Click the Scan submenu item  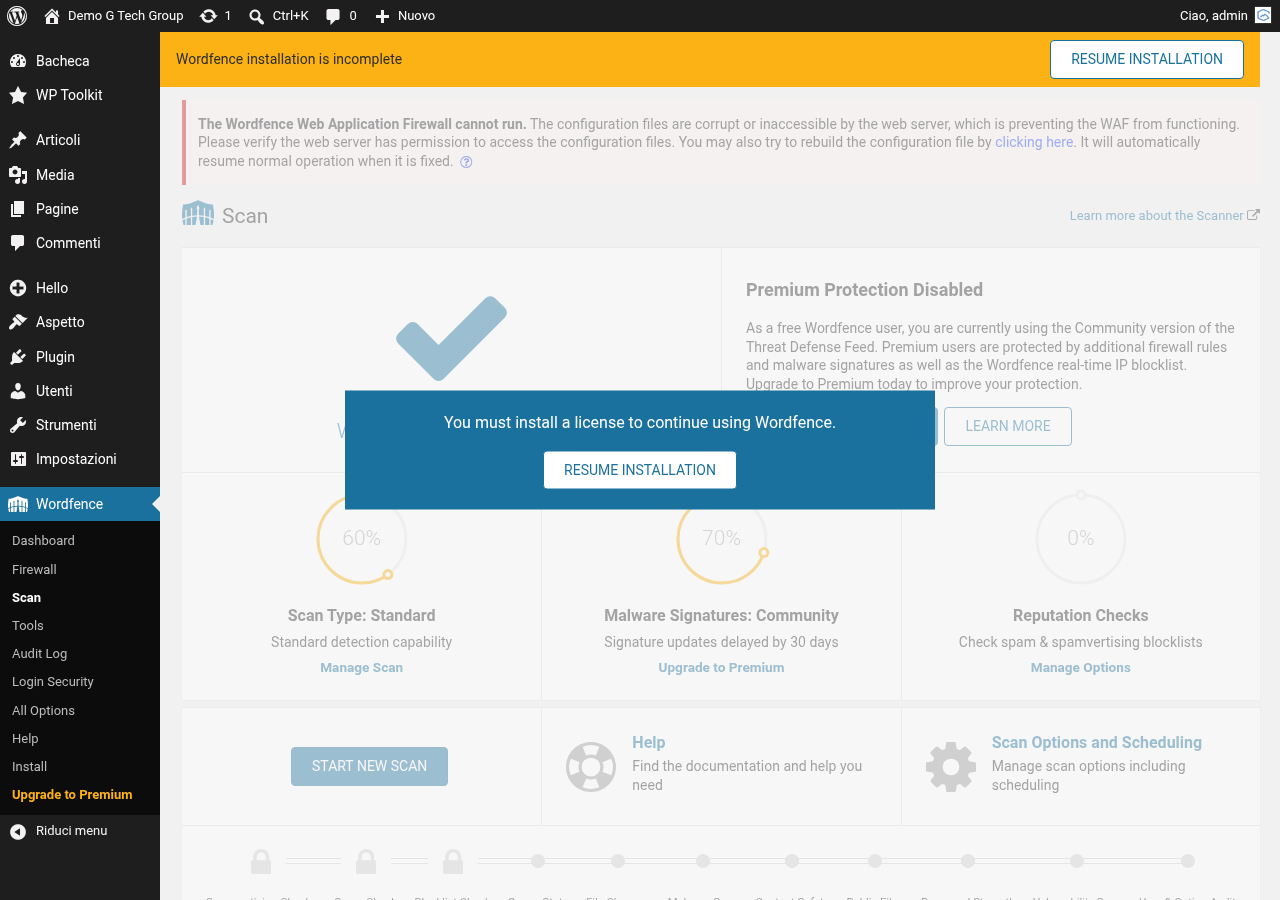(x=26, y=597)
